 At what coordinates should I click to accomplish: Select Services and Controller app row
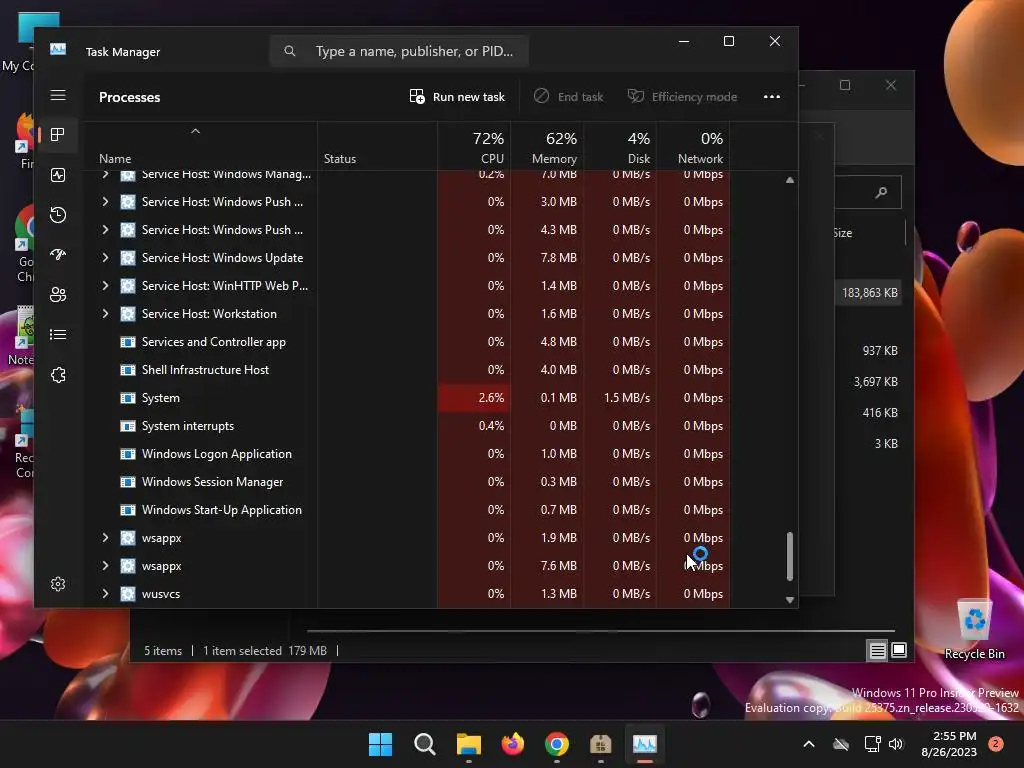(406, 342)
